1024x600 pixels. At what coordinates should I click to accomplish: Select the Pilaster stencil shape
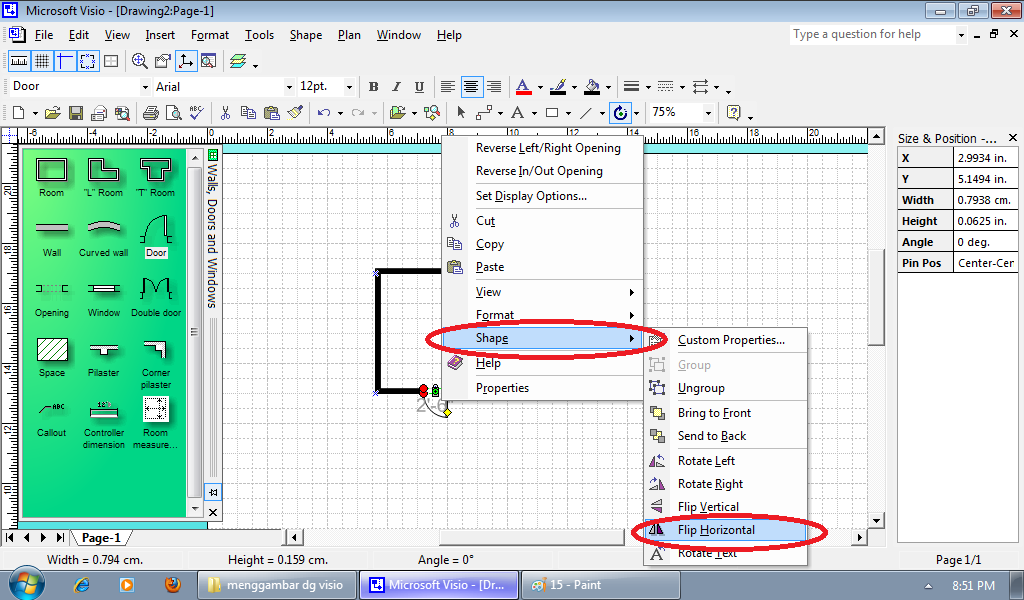(104, 357)
